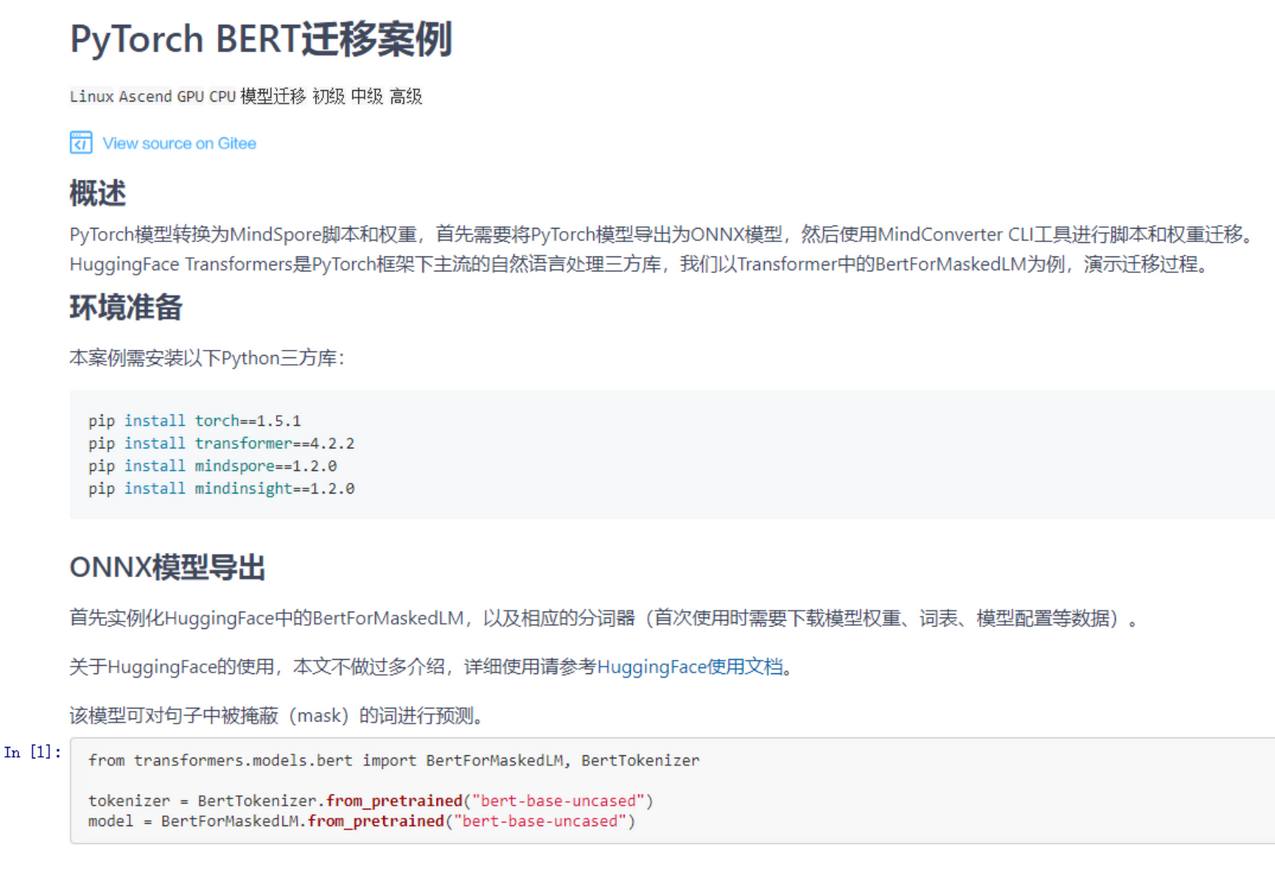The image size is (1275, 872).
Task: Click the "PyTorch BERT迁移案例" page title
Action: click(261, 40)
